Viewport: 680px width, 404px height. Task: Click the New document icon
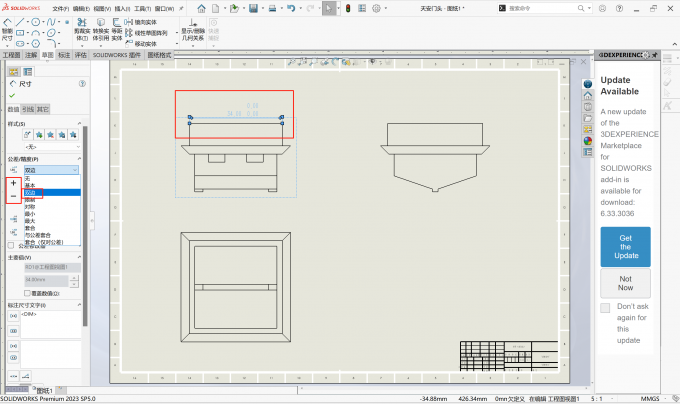tap(216, 8)
